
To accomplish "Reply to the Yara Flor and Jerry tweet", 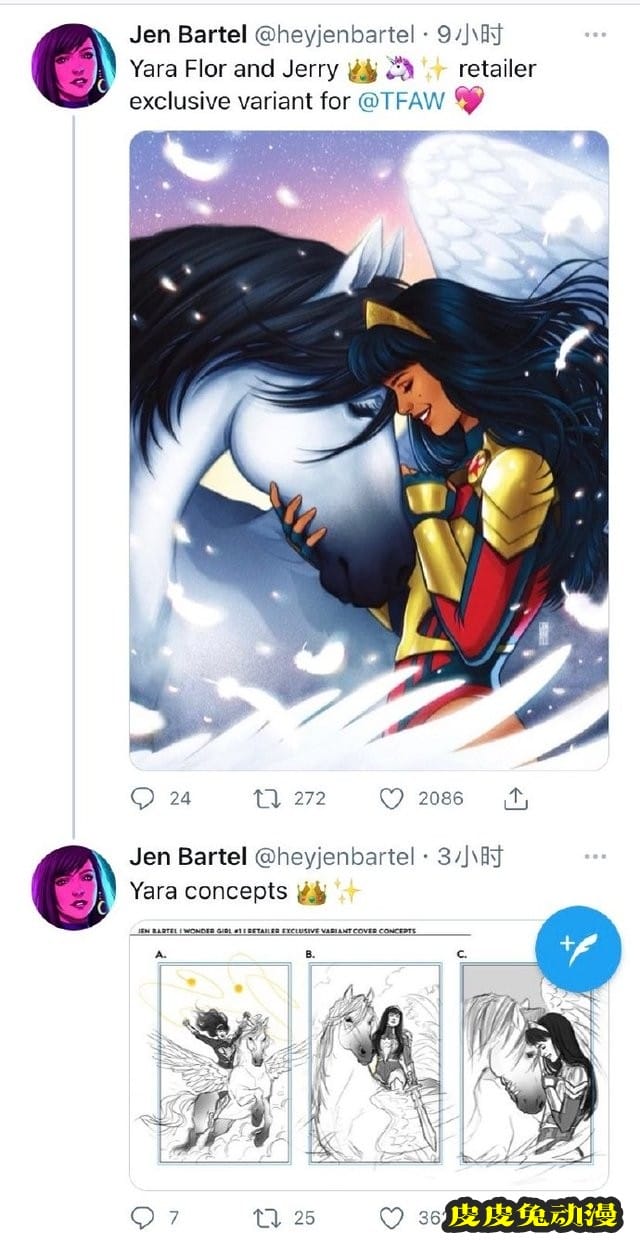I will click(x=145, y=798).
